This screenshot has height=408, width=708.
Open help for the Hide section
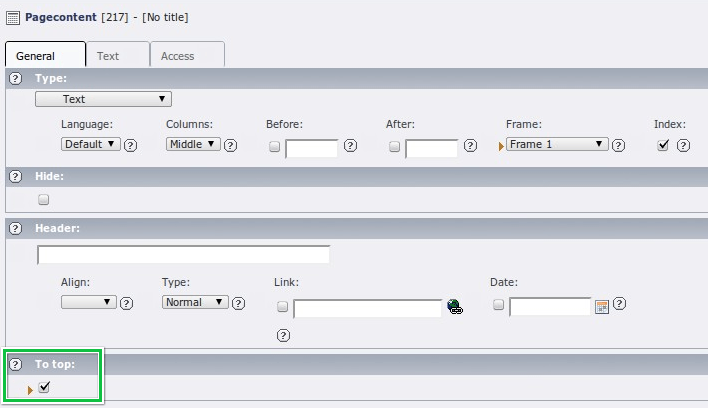point(16,176)
